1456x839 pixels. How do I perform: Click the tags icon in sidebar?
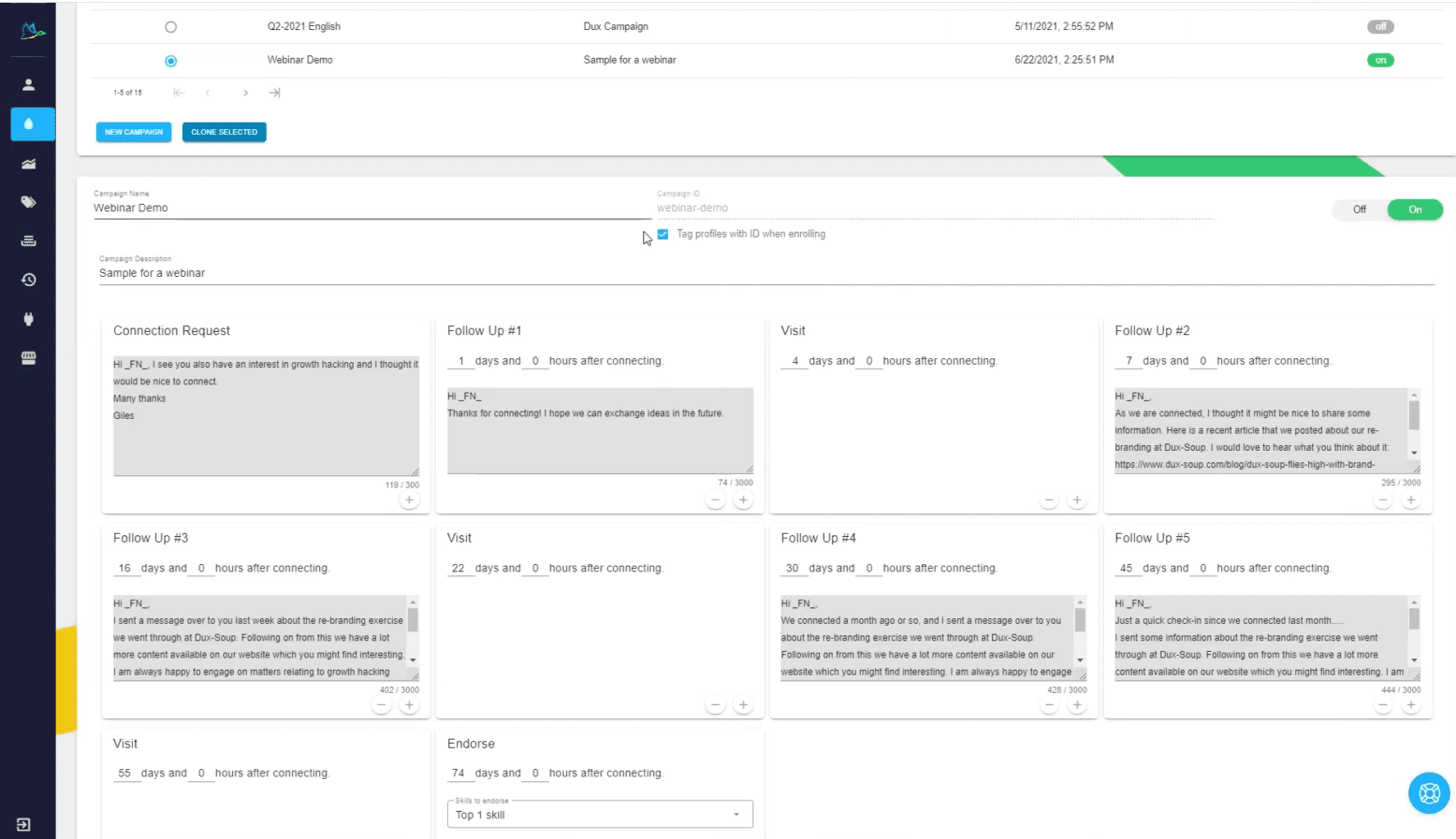coord(28,202)
